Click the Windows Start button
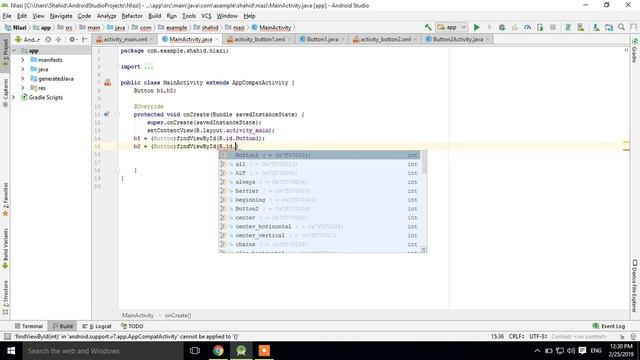Viewport: 640px width, 360px height. tap(11, 351)
